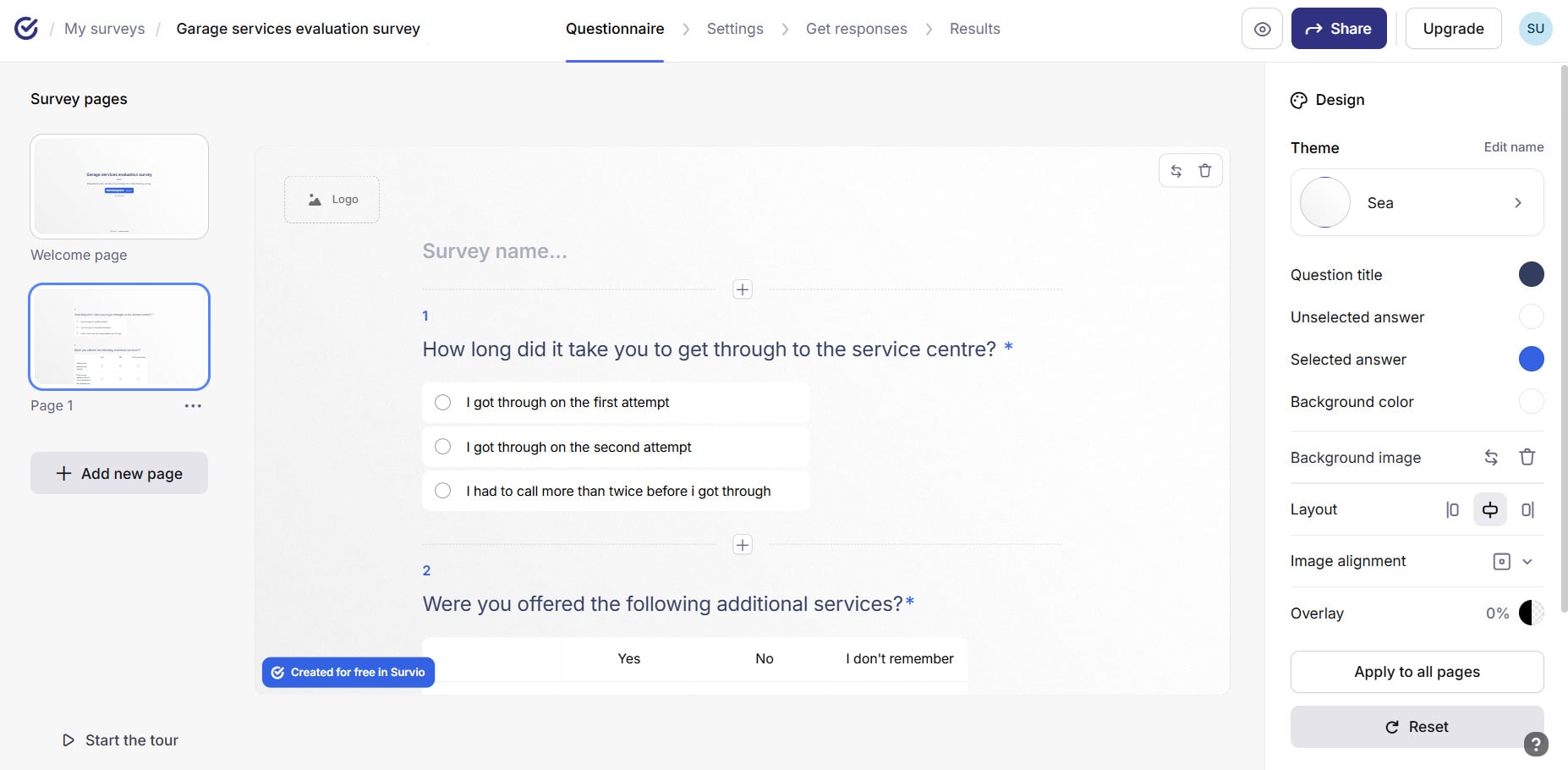The height and width of the screenshot is (770, 1568).
Task: Switch to the Settings tab
Action: [x=735, y=29]
